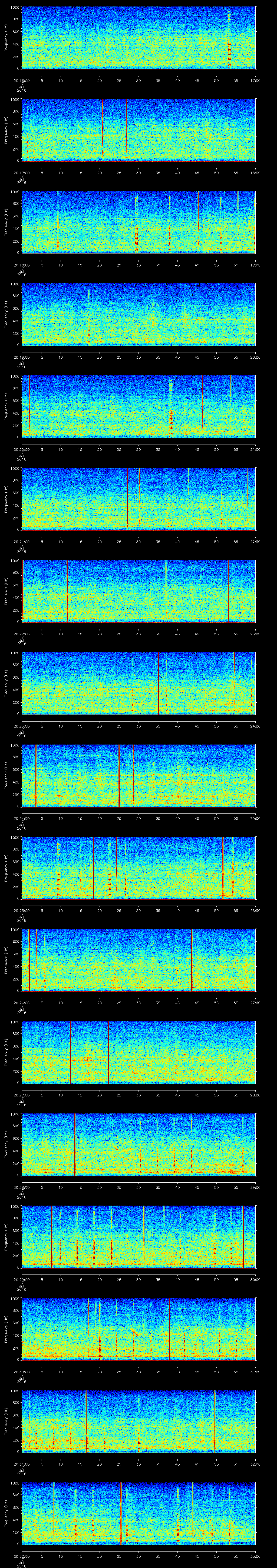Click the 20:23:00 time axis label
The width and height of the screenshot is (277, 1568).
[22, 726]
